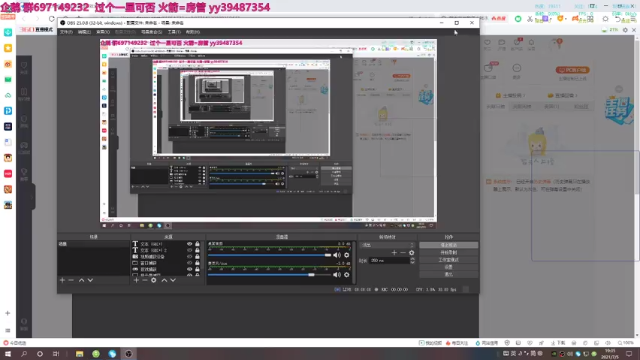The height and width of the screenshot is (360, 640).
Task: Add a new source with the plus icon
Action: point(136,280)
